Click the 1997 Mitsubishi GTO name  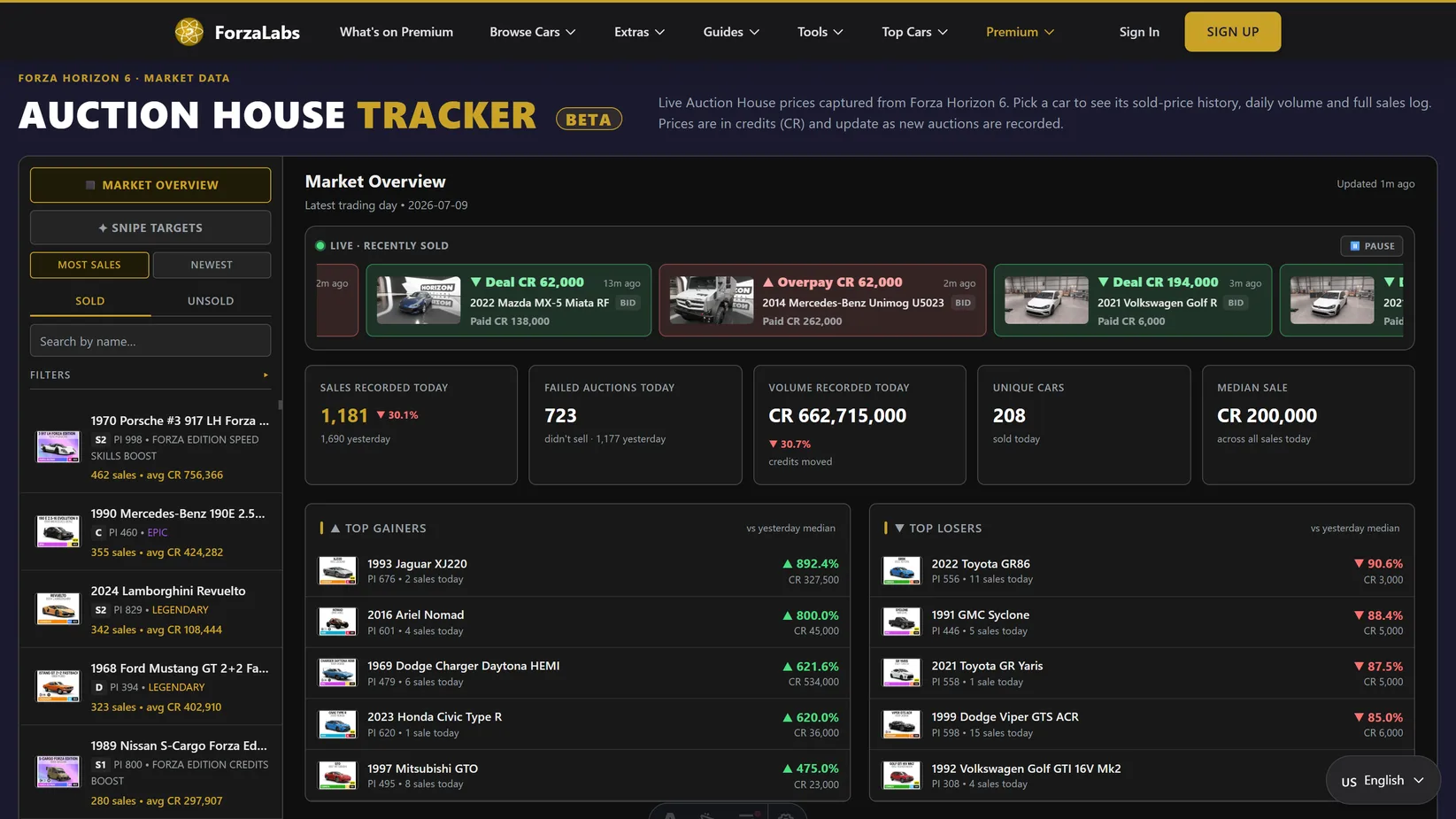coord(422,769)
